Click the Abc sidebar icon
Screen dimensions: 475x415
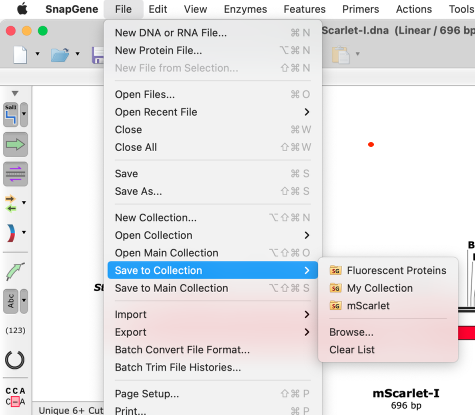(11, 301)
